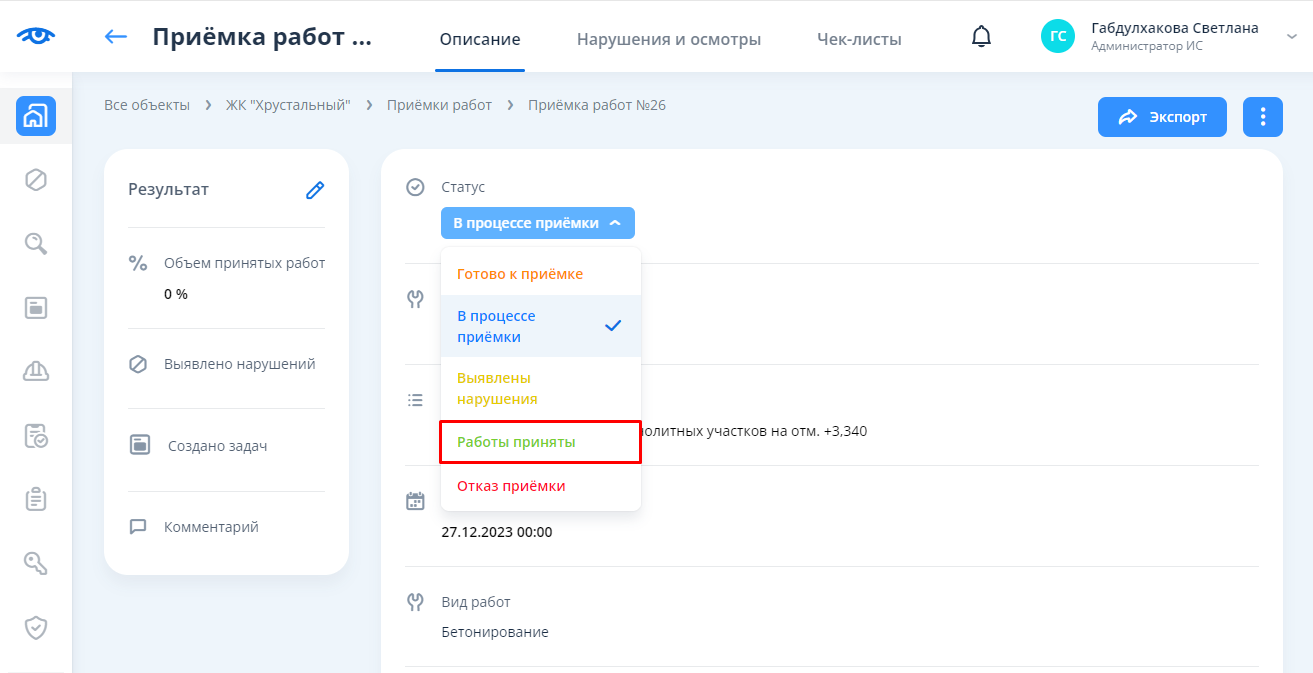This screenshot has height=673, width=1313.
Task: Open the notifications bell
Action: [x=982, y=37]
